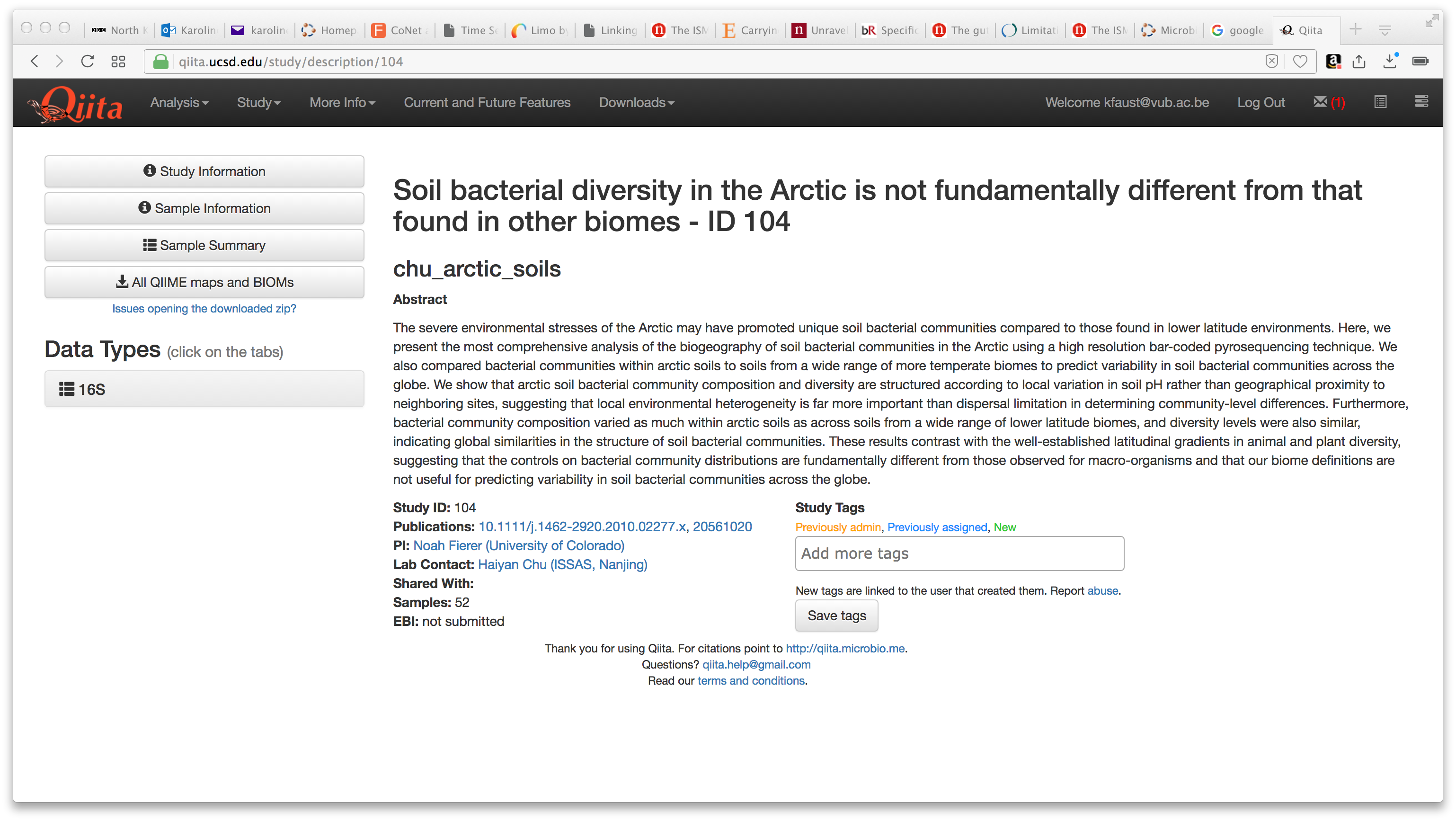Select the 16S data type tab

tap(204, 389)
